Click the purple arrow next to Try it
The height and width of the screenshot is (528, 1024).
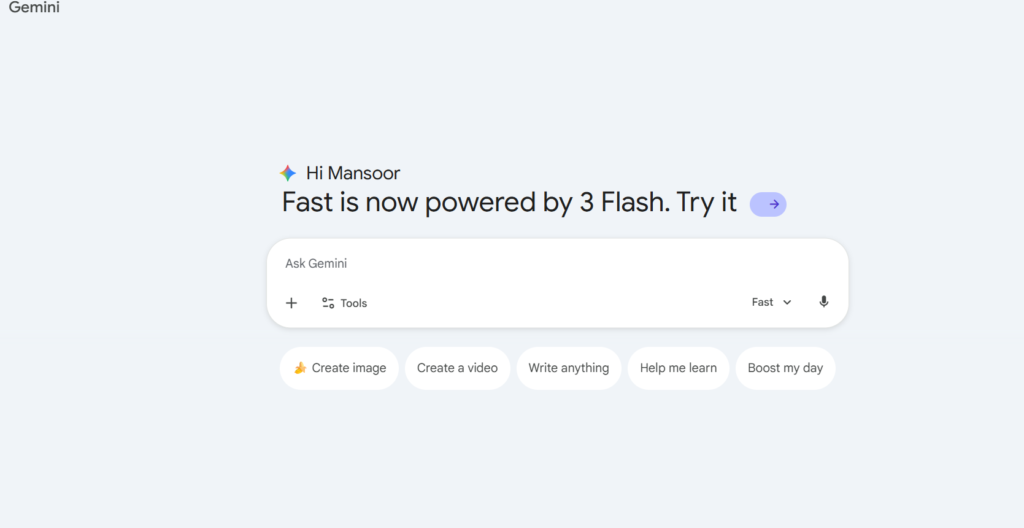point(768,204)
